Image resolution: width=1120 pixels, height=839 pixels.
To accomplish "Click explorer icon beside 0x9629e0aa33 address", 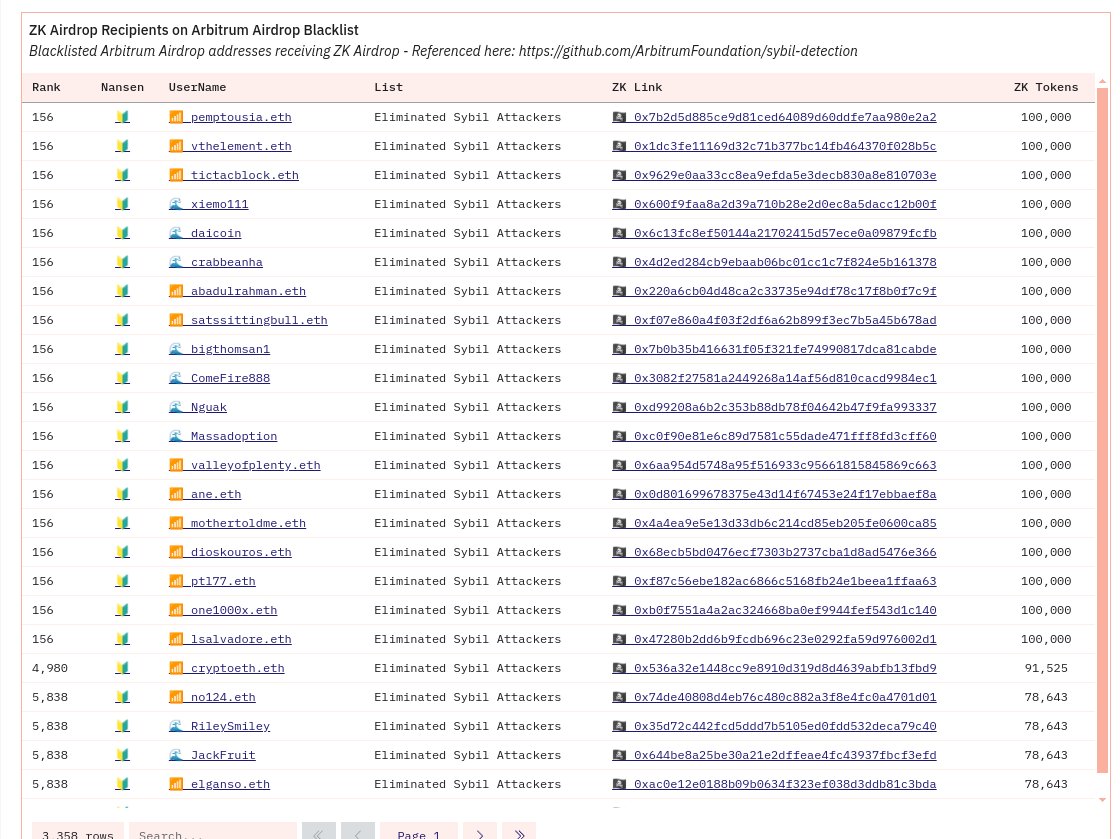I will pos(619,175).
